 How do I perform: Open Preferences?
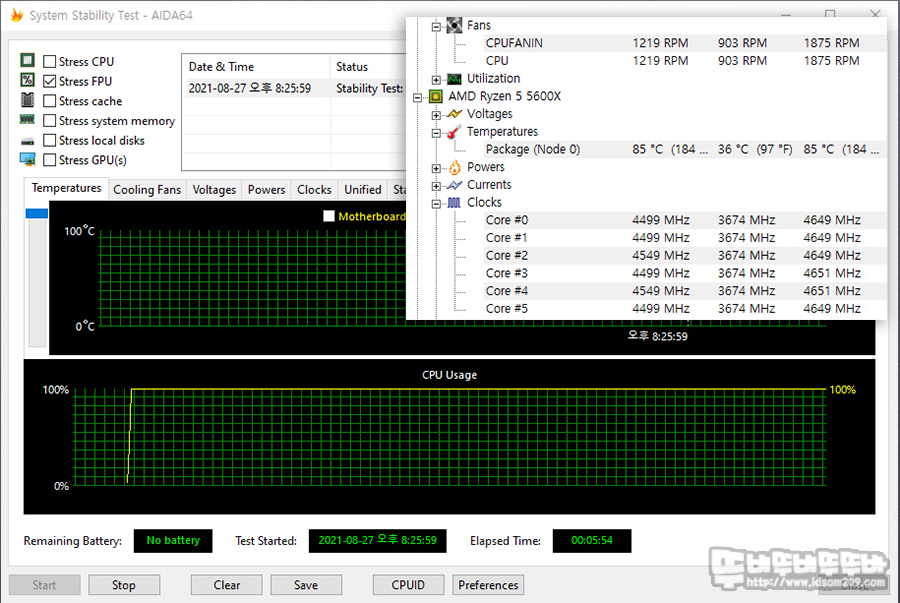pyautogui.click(x=488, y=585)
